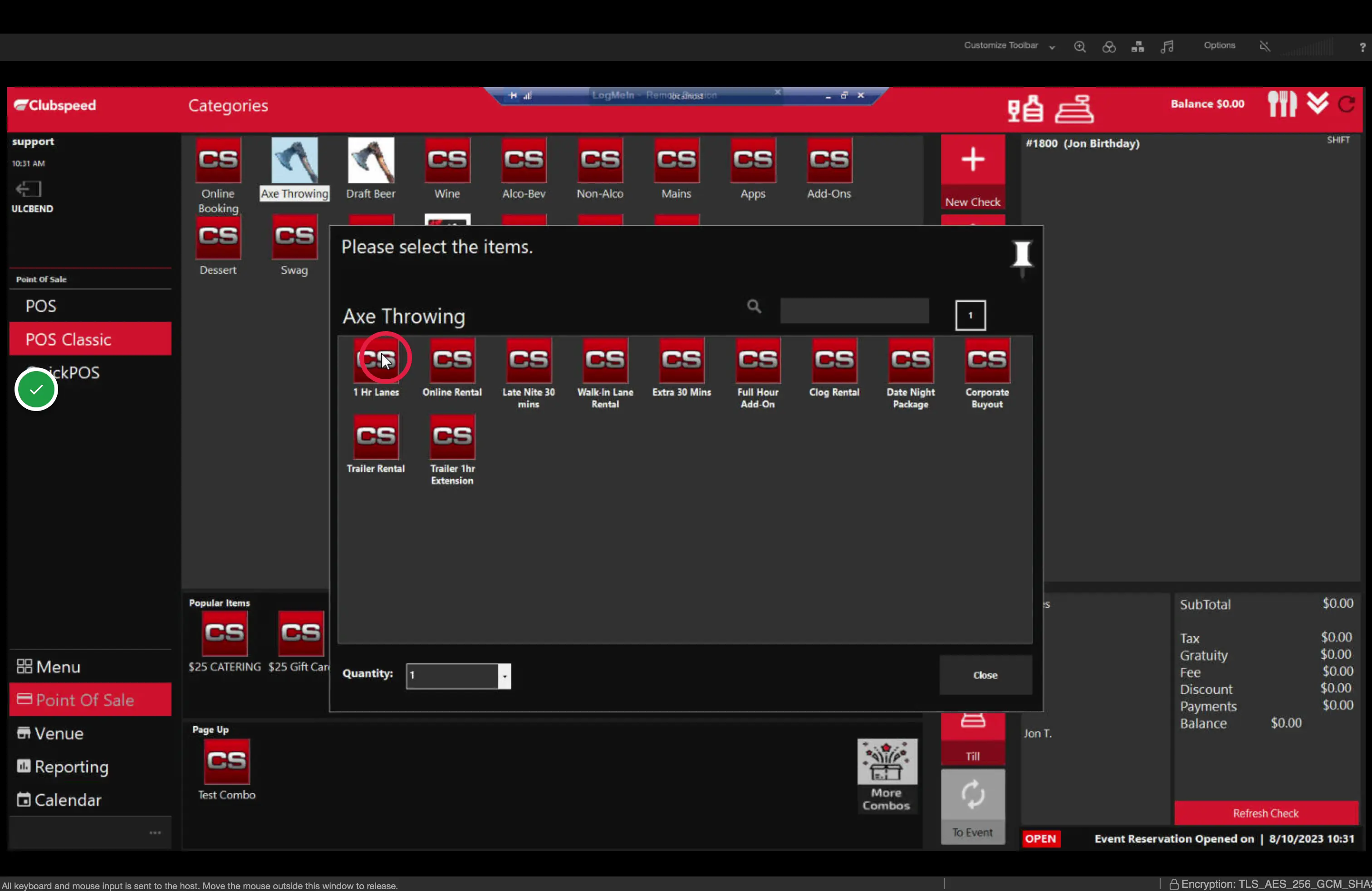Click the Refresh Check button
Image resolution: width=1372 pixels, height=891 pixels.
[1266, 813]
